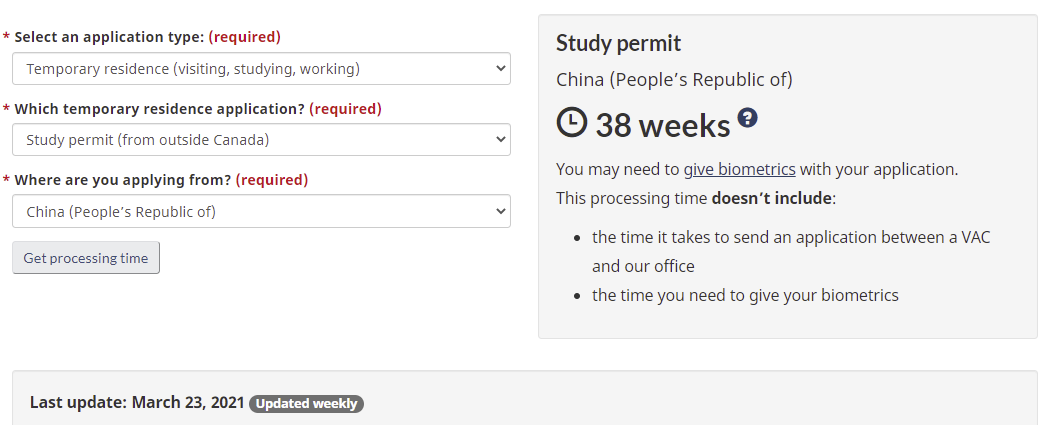Click the bullet about time to give biometrics

pyautogui.click(x=745, y=295)
